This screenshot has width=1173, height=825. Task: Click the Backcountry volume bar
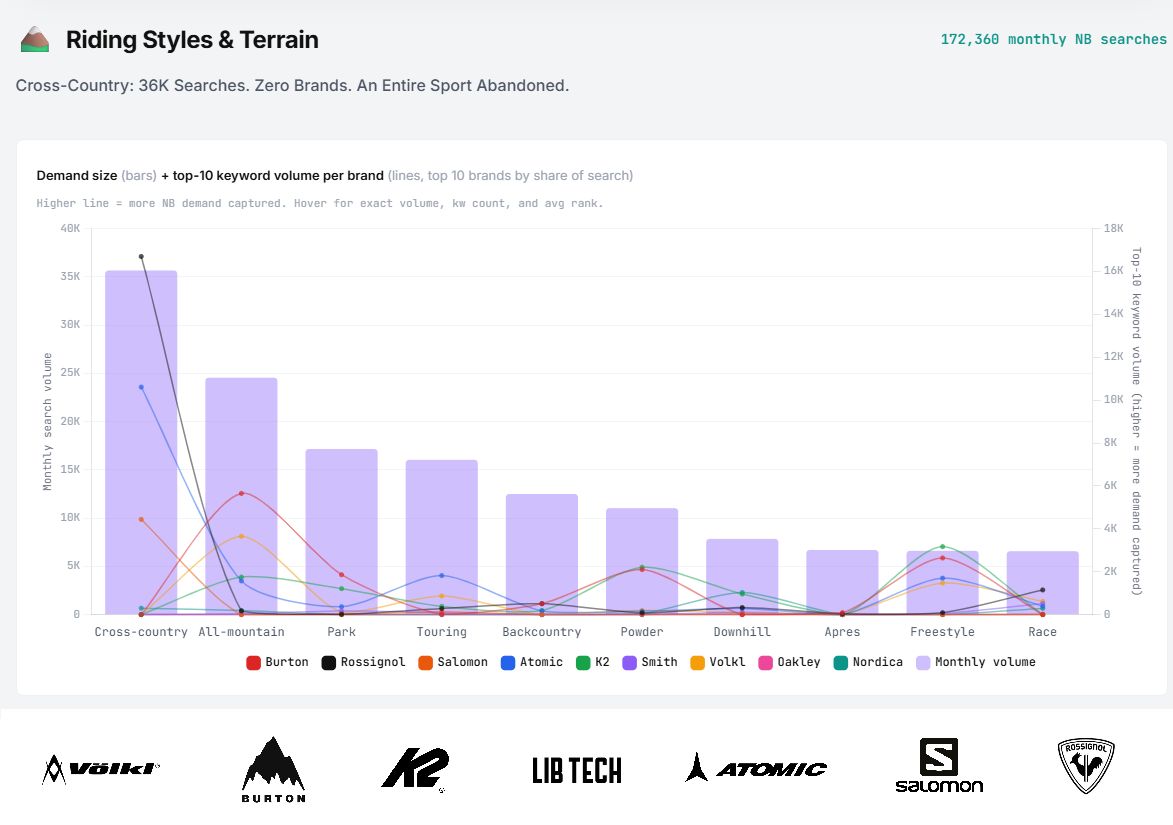[x=542, y=554]
